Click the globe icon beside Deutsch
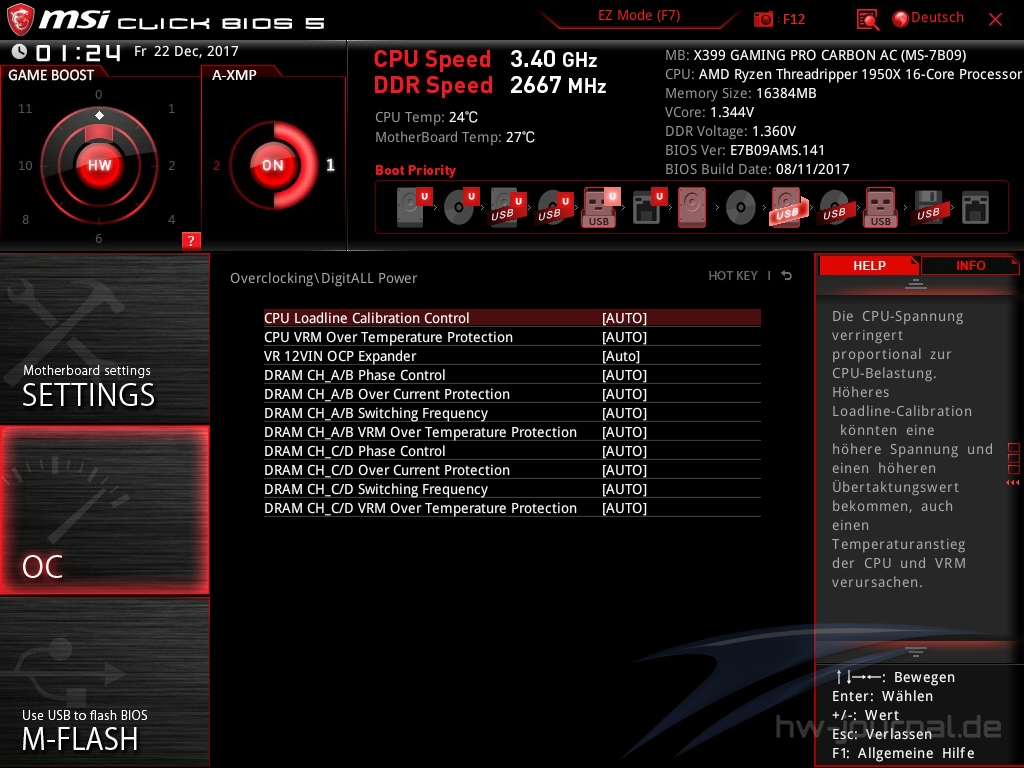 (x=901, y=19)
